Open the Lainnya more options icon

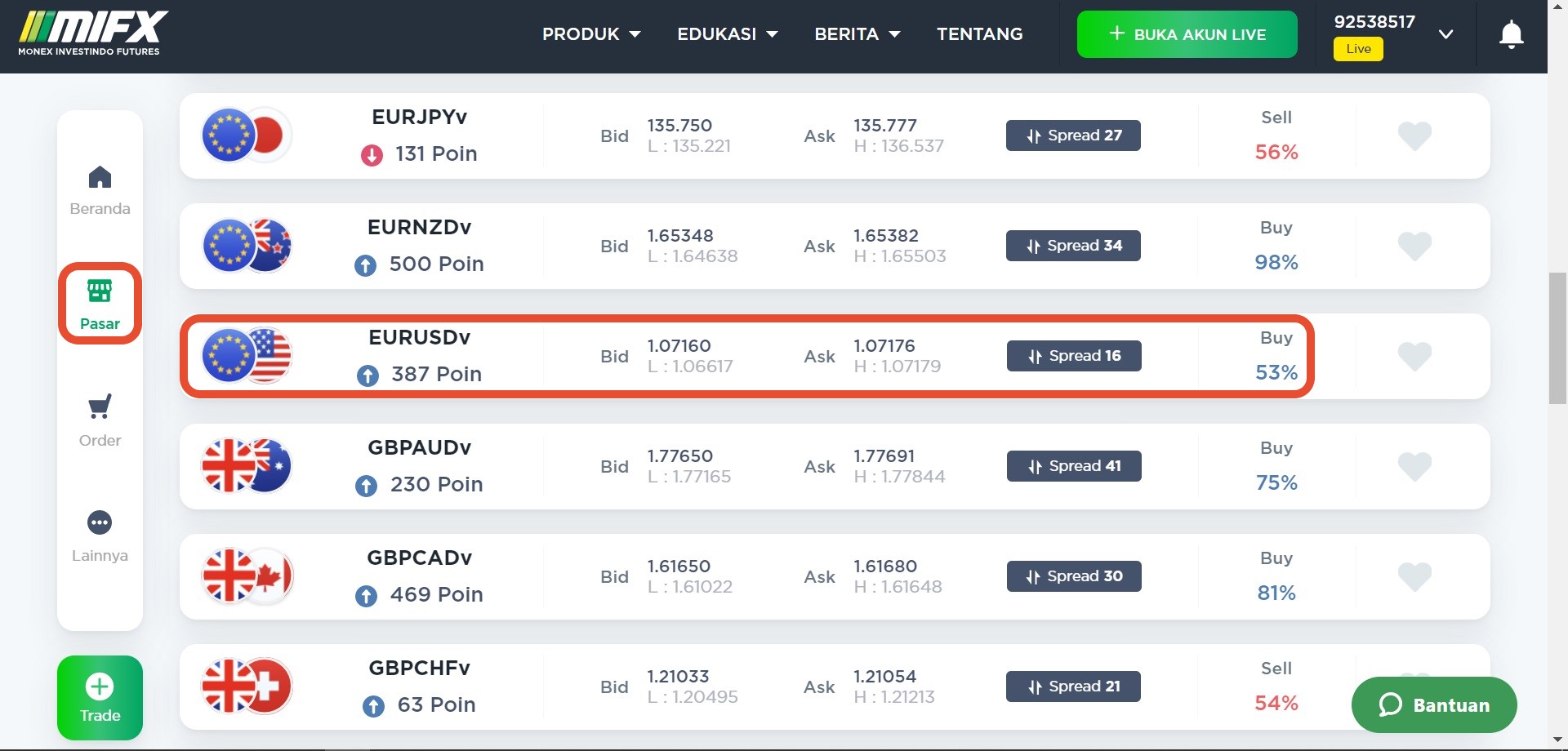click(100, 522)
